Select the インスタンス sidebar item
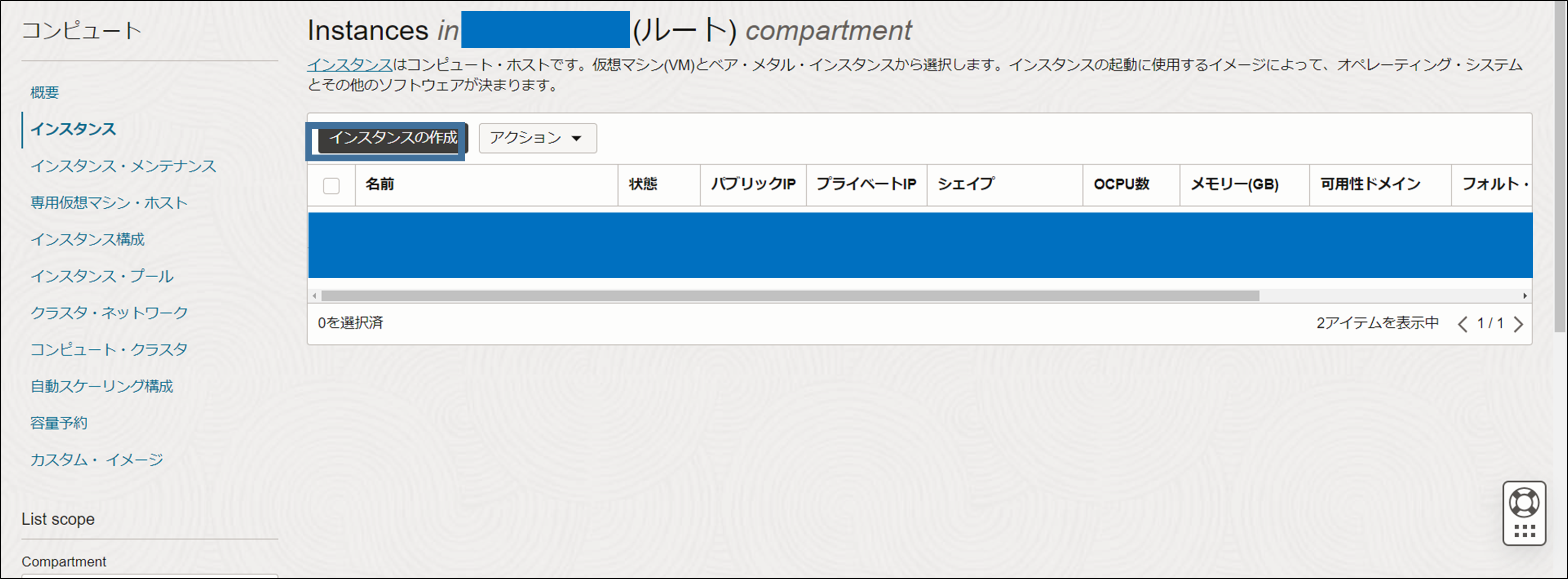The image size is (1568, 579). [73, 129]
